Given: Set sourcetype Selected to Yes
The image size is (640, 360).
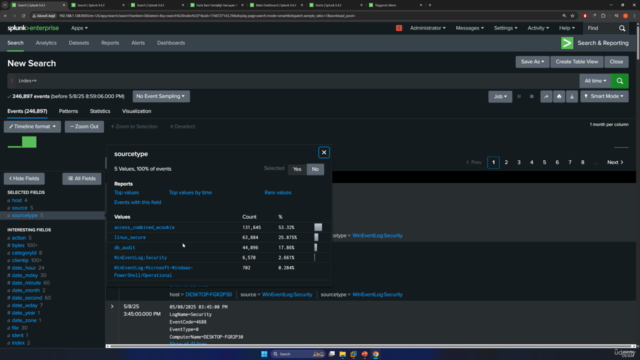Looking at the screenshot, I should (297, 169).
